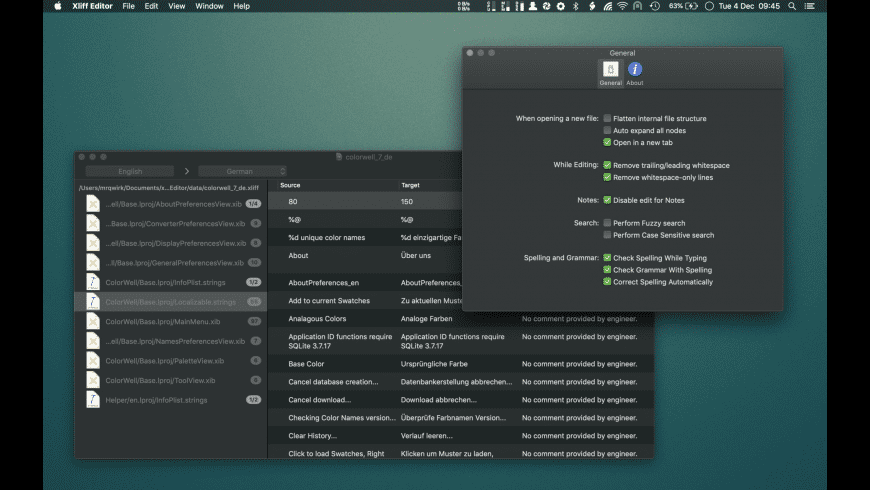The image size is (870, 490).
Task: Open the English source language selector
Action: click(130, 171)
